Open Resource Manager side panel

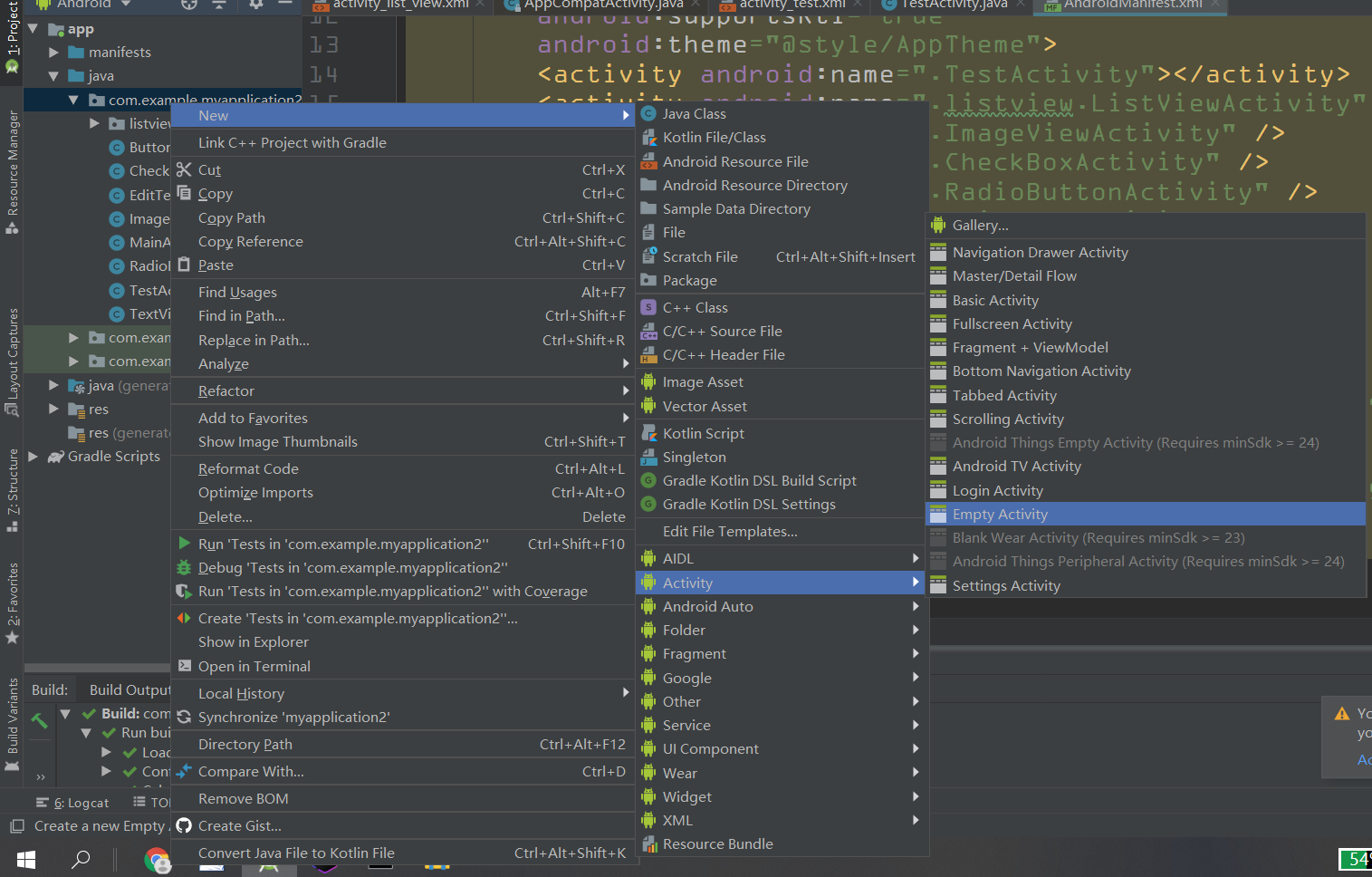(12, 172)
